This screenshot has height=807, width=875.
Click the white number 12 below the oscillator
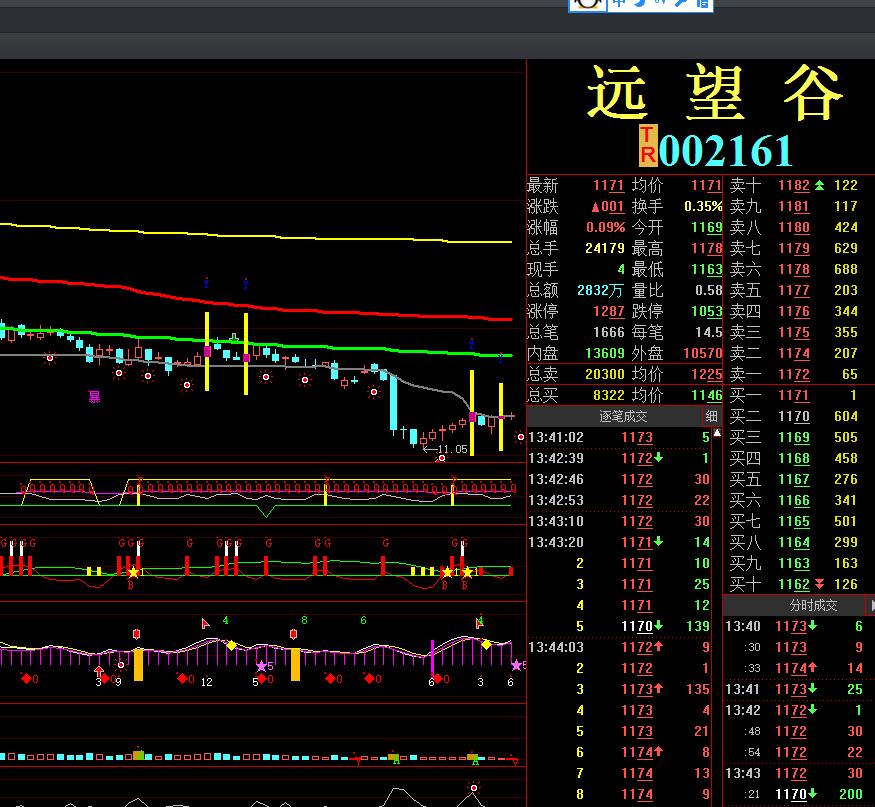206,681
